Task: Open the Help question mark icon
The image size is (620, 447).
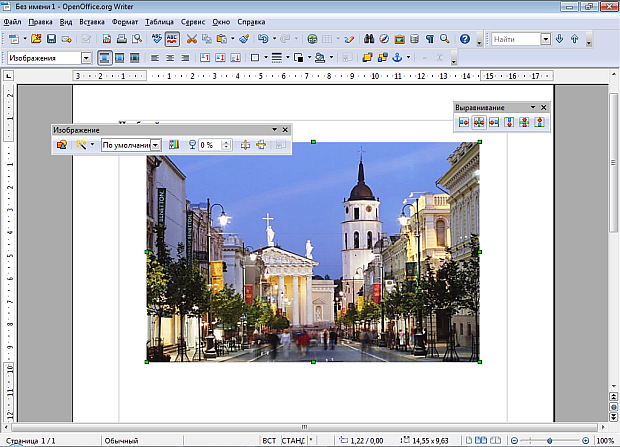Action: click(465, 39)
